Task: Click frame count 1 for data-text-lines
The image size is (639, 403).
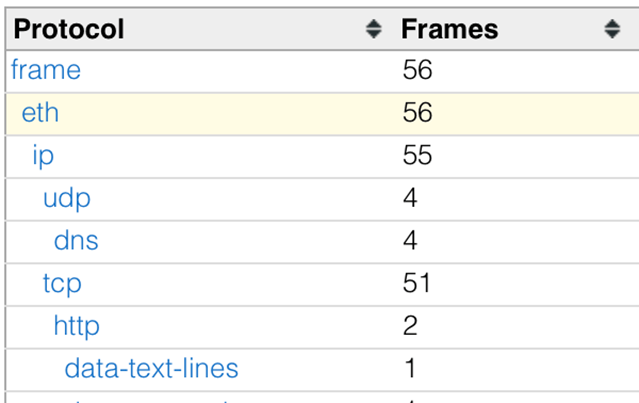Action: pos(410,368)
